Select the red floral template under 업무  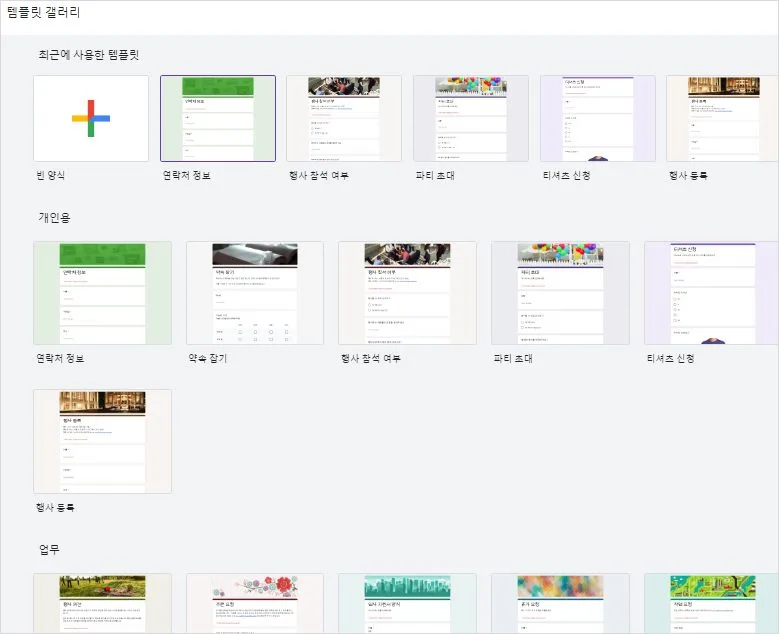pos(255,603)
